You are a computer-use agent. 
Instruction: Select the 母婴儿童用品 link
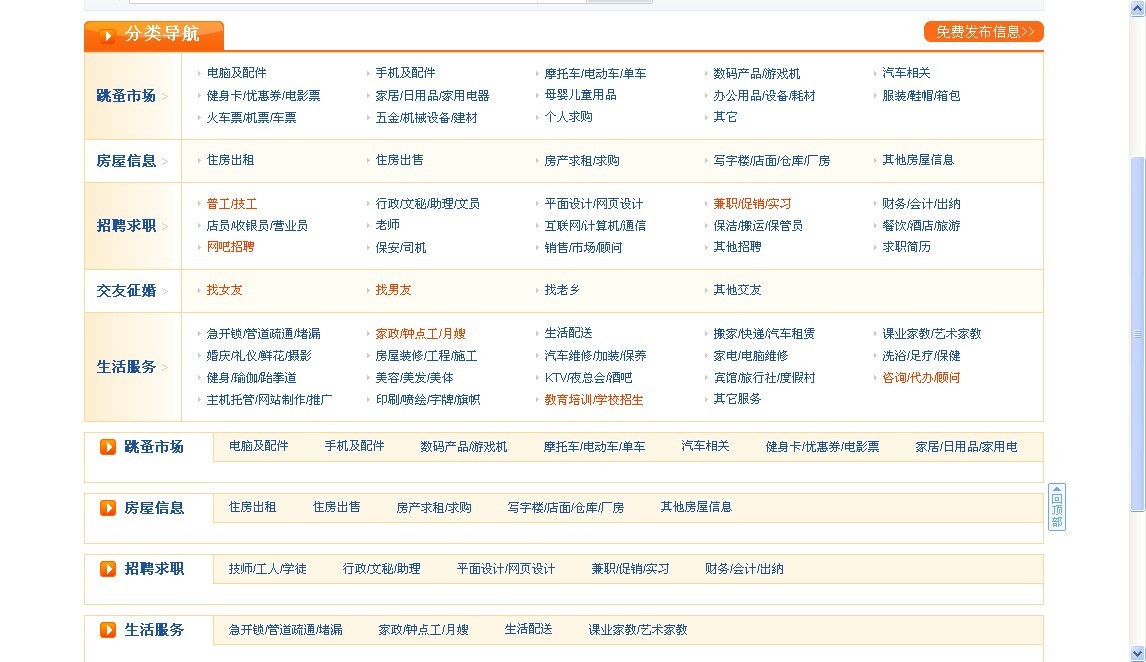click(580, 95)
